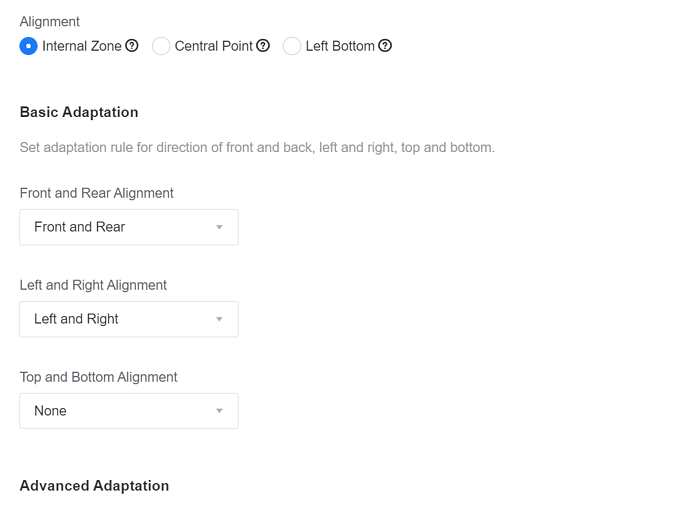688x505 pixels.
Task: Click the Internal Zone label text
Action: 82,46
